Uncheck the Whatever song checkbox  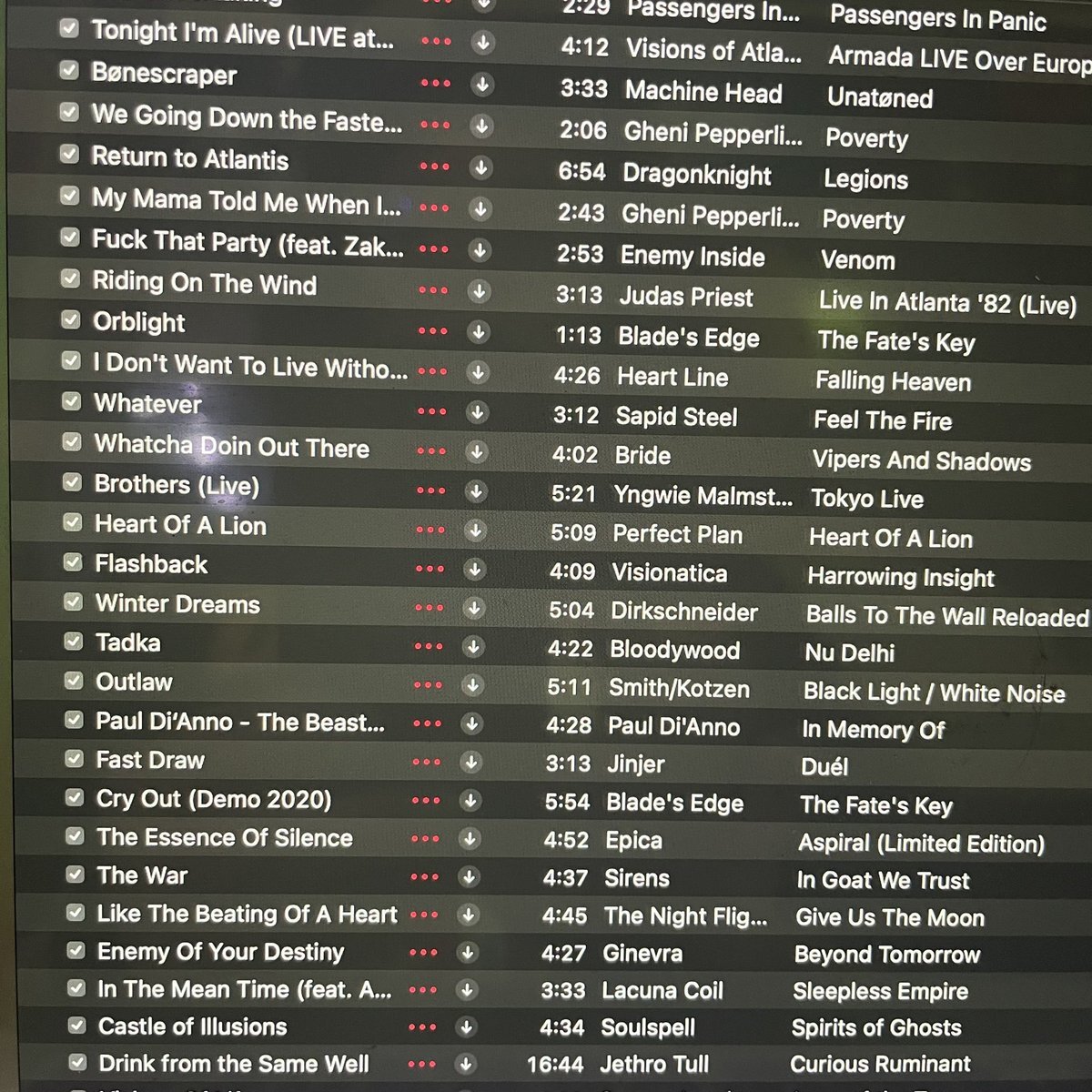(x=71, y=400)
